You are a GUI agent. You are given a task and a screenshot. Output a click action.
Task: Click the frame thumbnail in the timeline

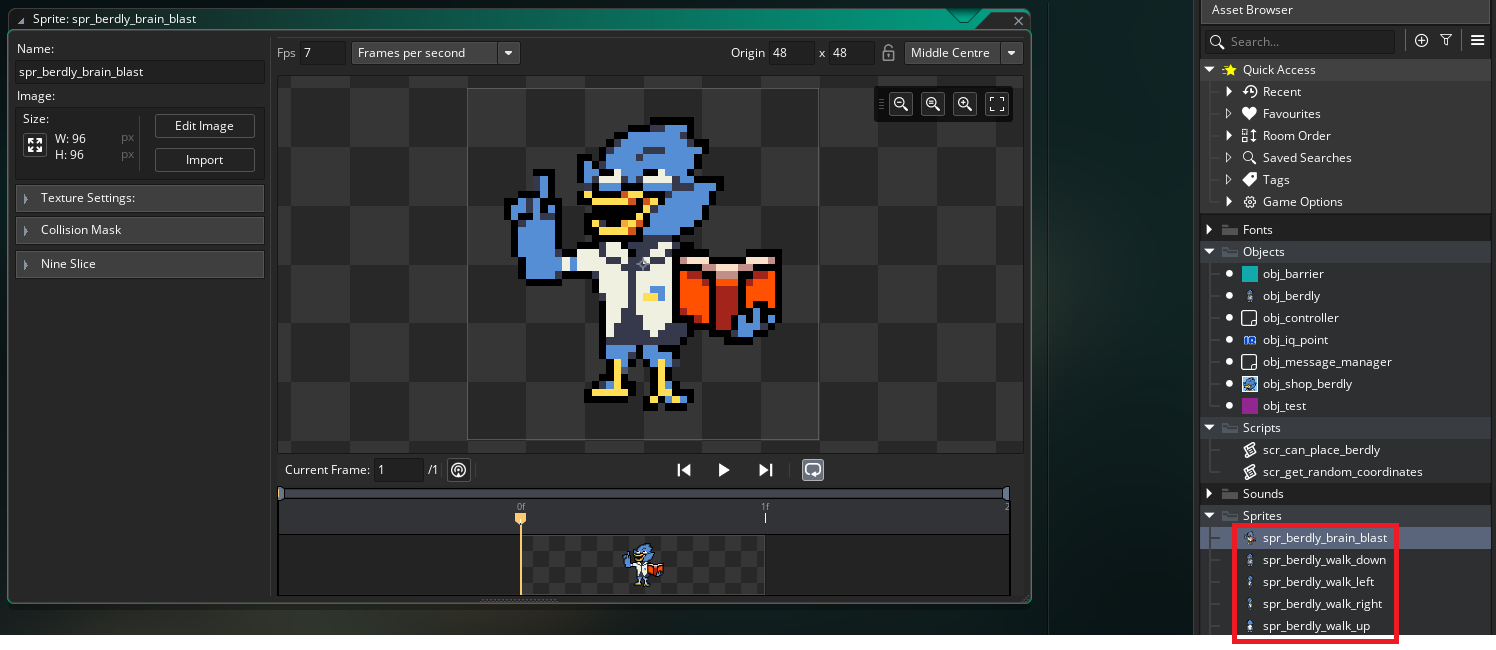643,565
